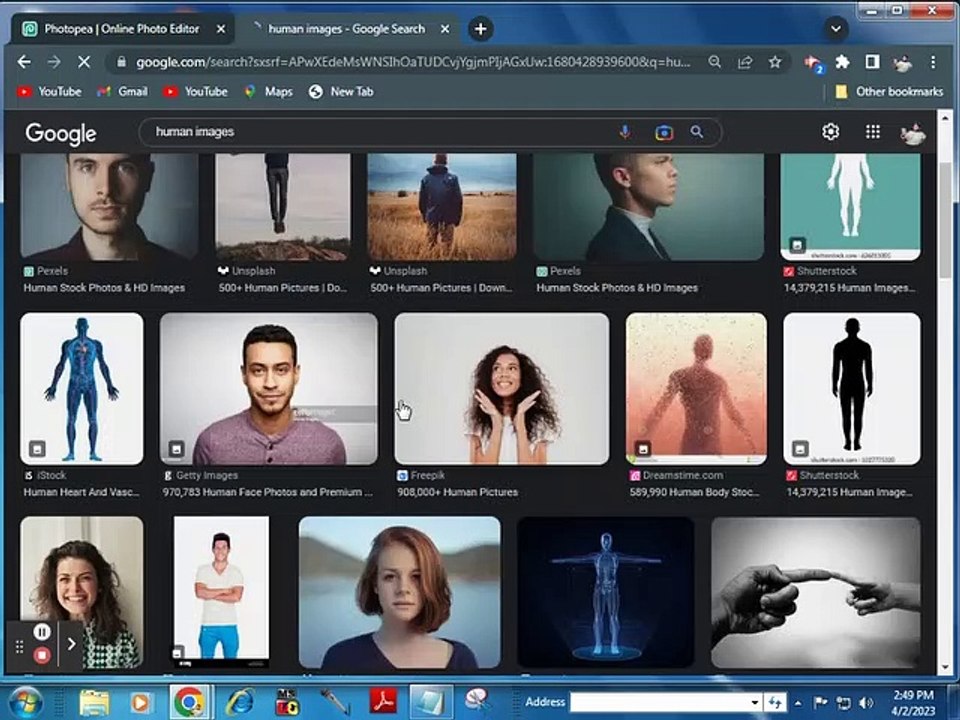Open Google quick settings gear
This screenshot has width=960, height=720.
[x=830, y=132]
